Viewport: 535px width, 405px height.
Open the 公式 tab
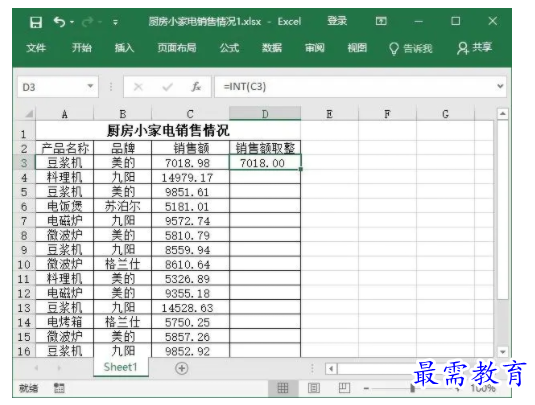tap(229, 48)
